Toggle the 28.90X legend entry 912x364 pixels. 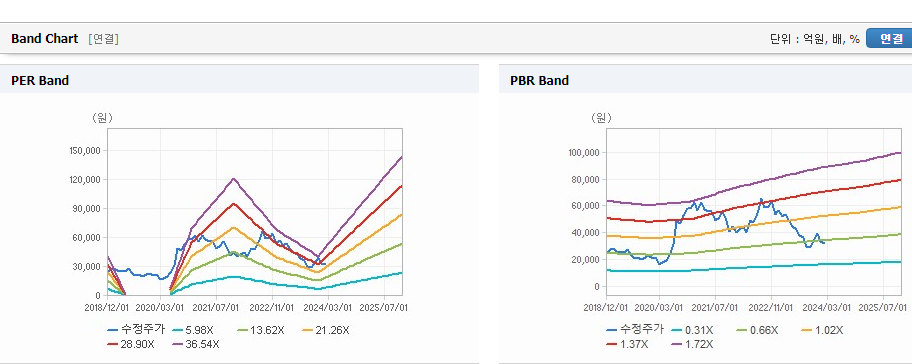click(131, 344)
